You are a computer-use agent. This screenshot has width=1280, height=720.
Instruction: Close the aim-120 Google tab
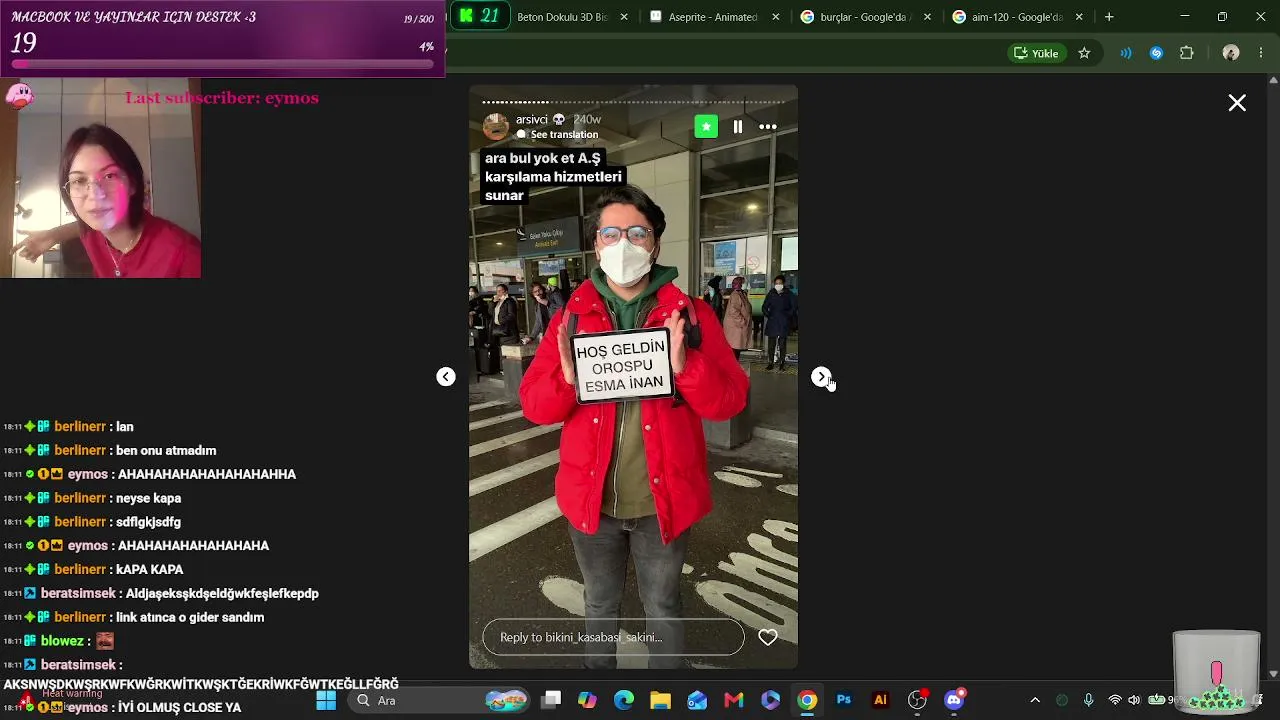(1079, 17)
